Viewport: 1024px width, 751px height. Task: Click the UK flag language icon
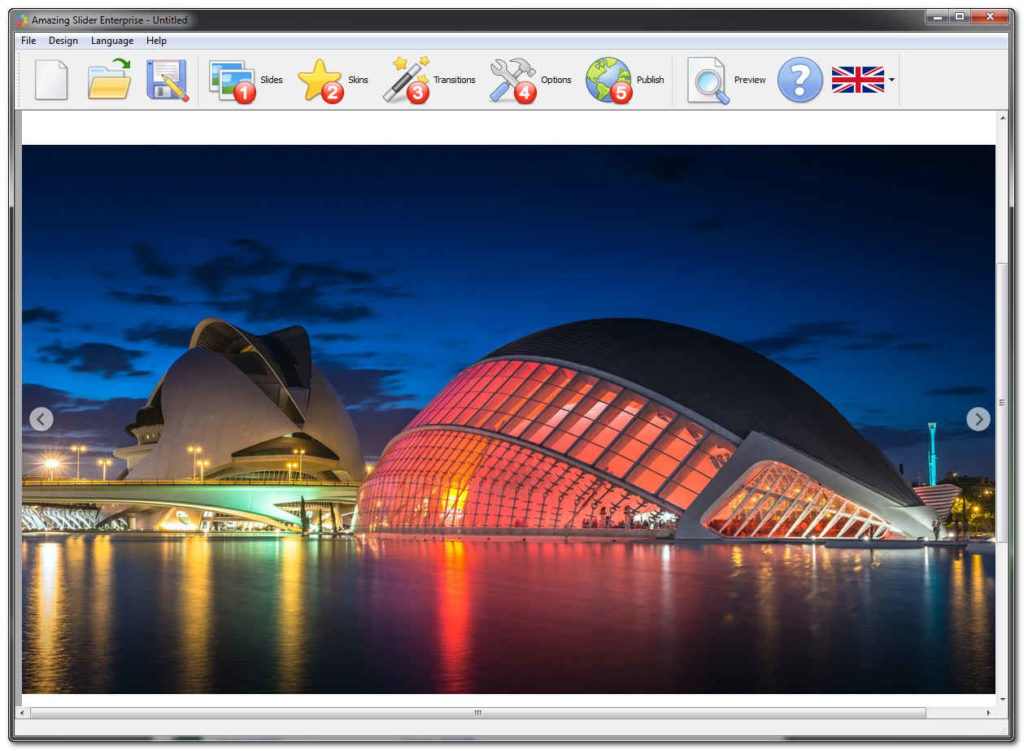point(857,80)
